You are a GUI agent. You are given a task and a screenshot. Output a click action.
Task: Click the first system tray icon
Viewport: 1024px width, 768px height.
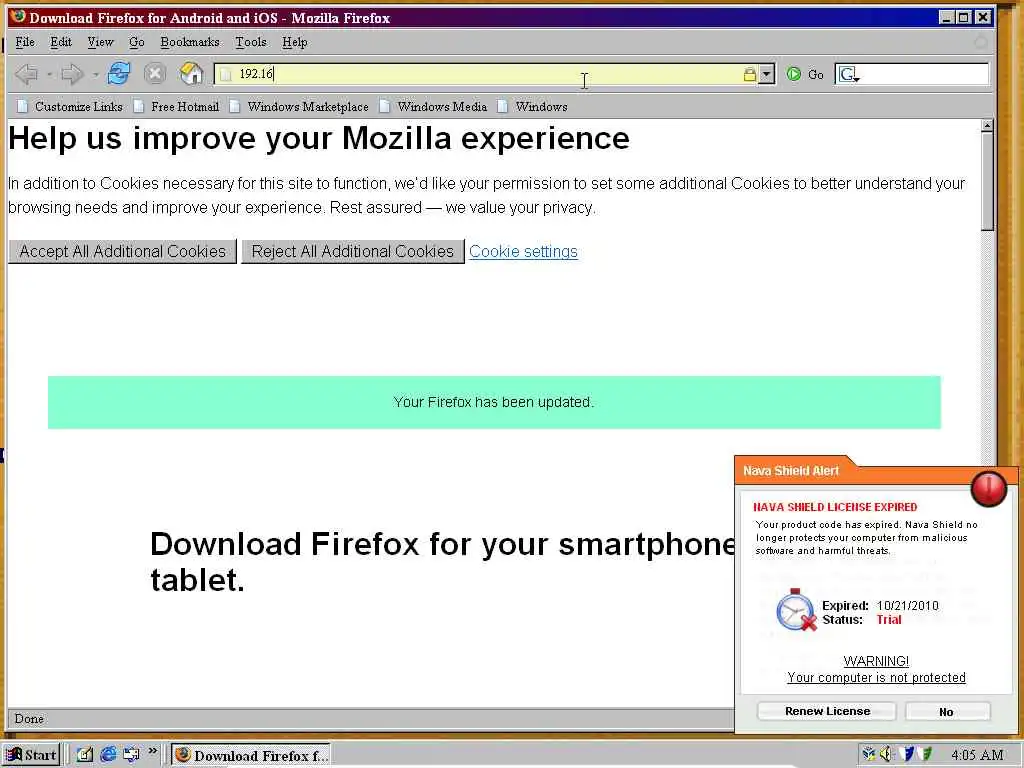pyautogui.click(x=869, y=754)
